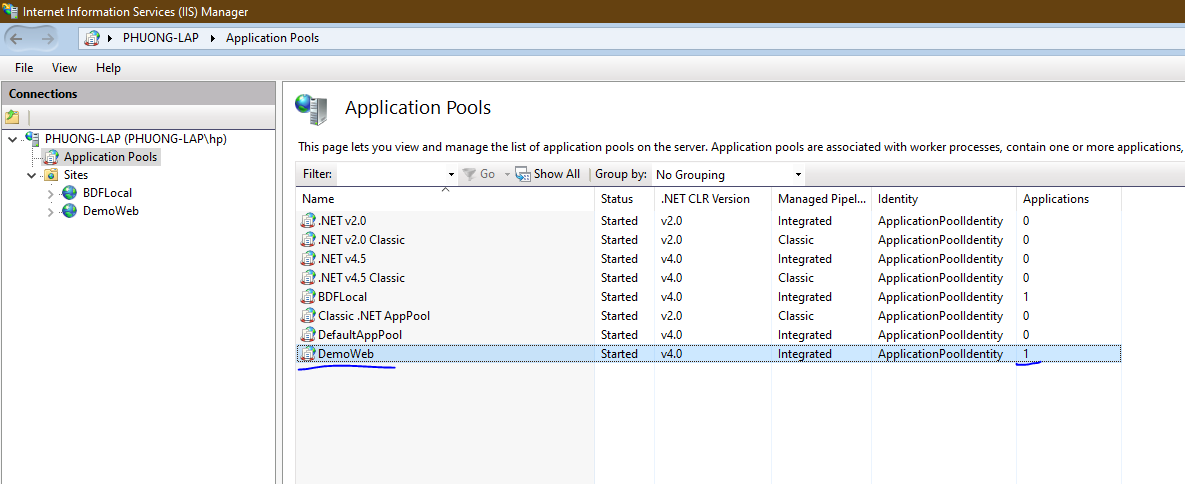Open the Help menu
This screenshot has width=1185, height=484.
point(108,67)
